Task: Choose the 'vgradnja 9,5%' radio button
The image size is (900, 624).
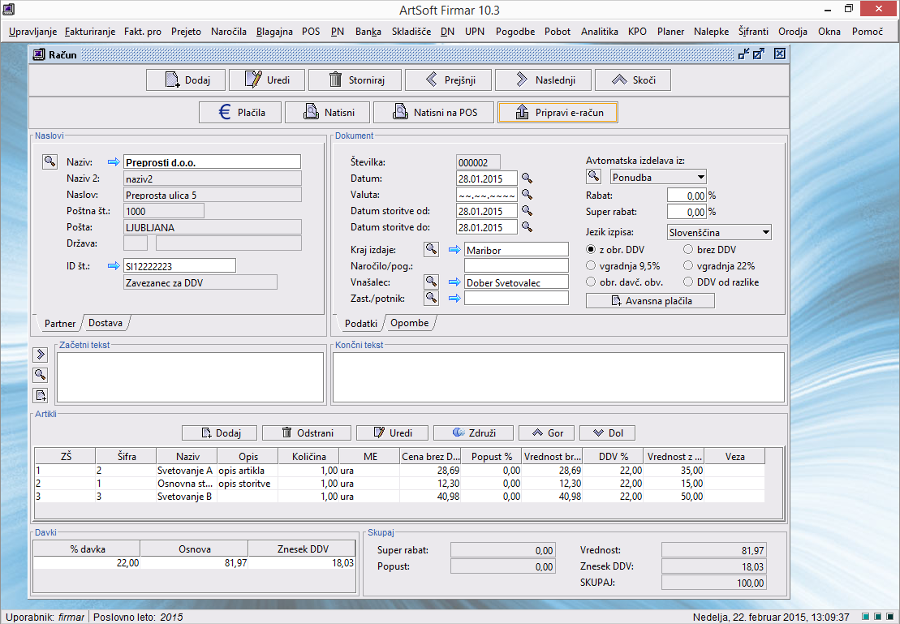Action: 591,266
